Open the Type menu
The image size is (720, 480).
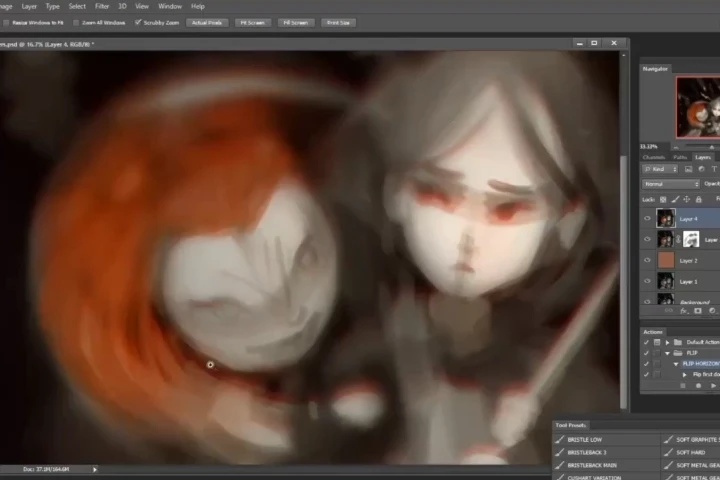53,6
